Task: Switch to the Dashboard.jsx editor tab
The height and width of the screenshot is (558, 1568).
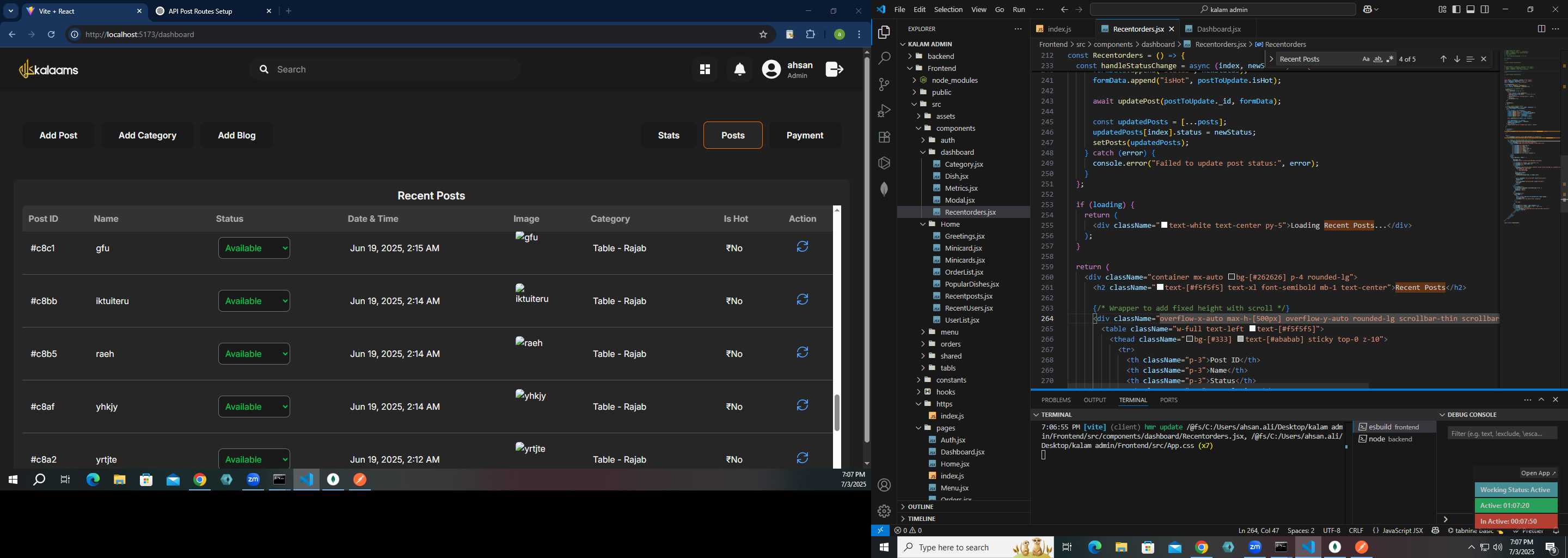Action: 1218,29
